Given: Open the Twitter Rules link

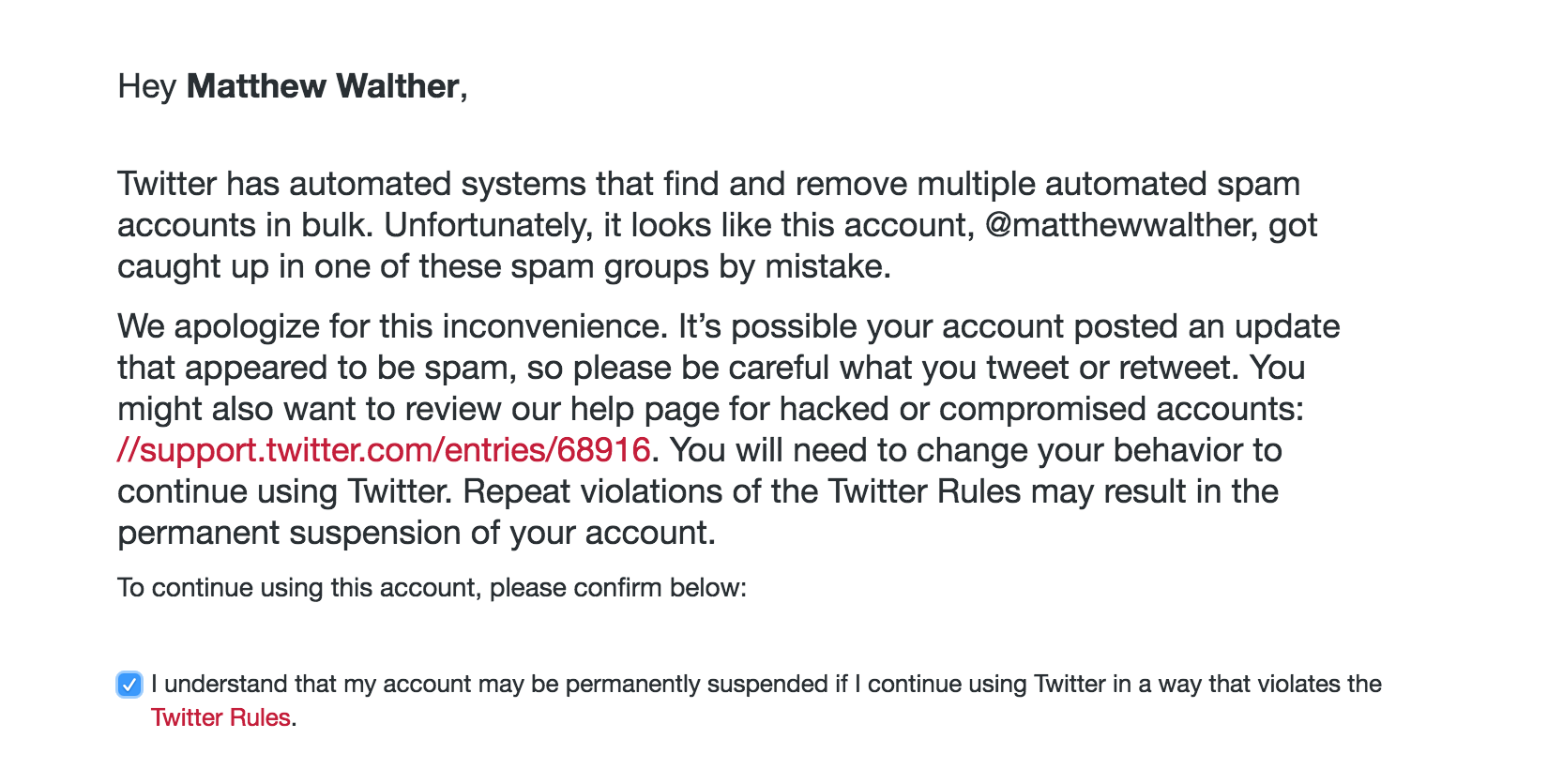Looking at the screenshot, I should pos(220,717).
